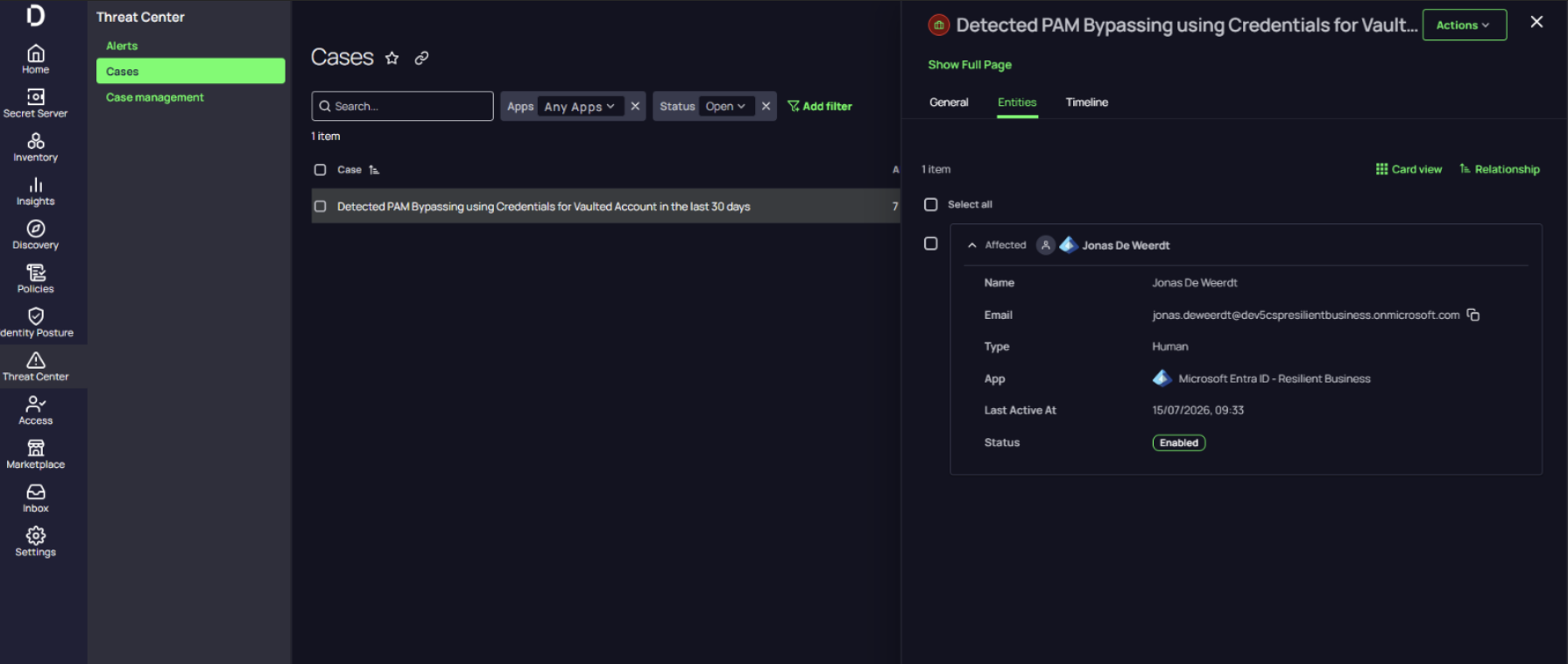This screenshot has width=1568, height=664.
Task: Click the Cases search field
Action: pyautogui.click(x=402, y=106)
